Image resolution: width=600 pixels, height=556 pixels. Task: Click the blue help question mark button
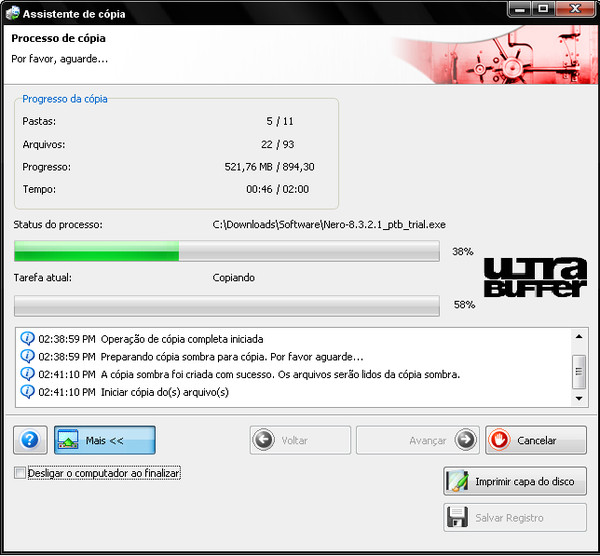(30, 440)
